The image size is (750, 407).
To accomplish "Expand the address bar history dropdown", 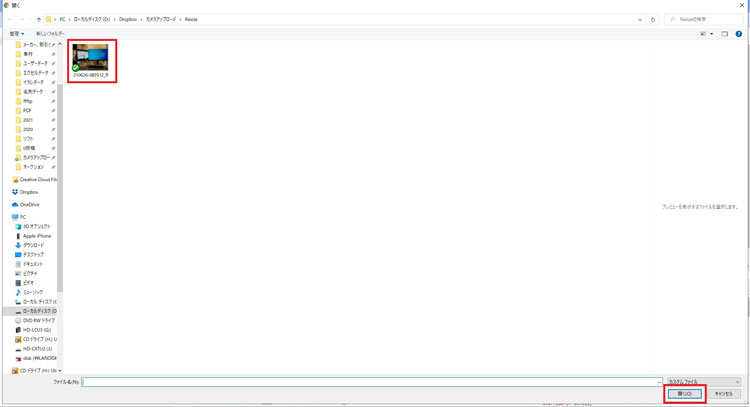I will (x=640, y=20).
